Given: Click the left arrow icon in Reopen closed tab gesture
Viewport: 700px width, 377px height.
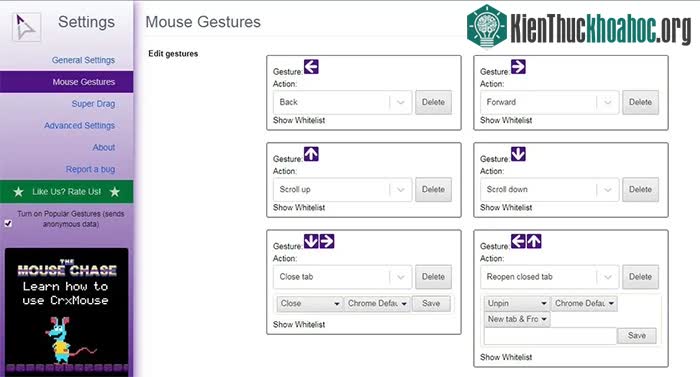Looking at the screenshot, I should pos(518,241).
